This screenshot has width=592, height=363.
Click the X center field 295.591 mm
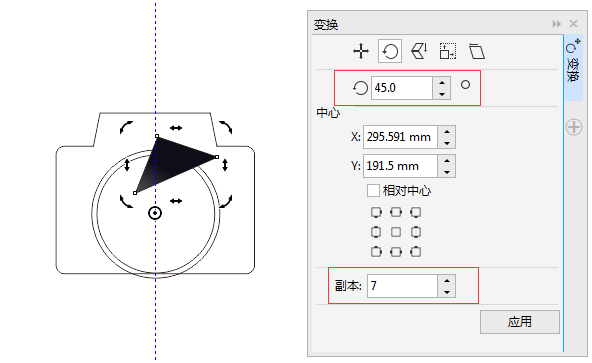400,137
